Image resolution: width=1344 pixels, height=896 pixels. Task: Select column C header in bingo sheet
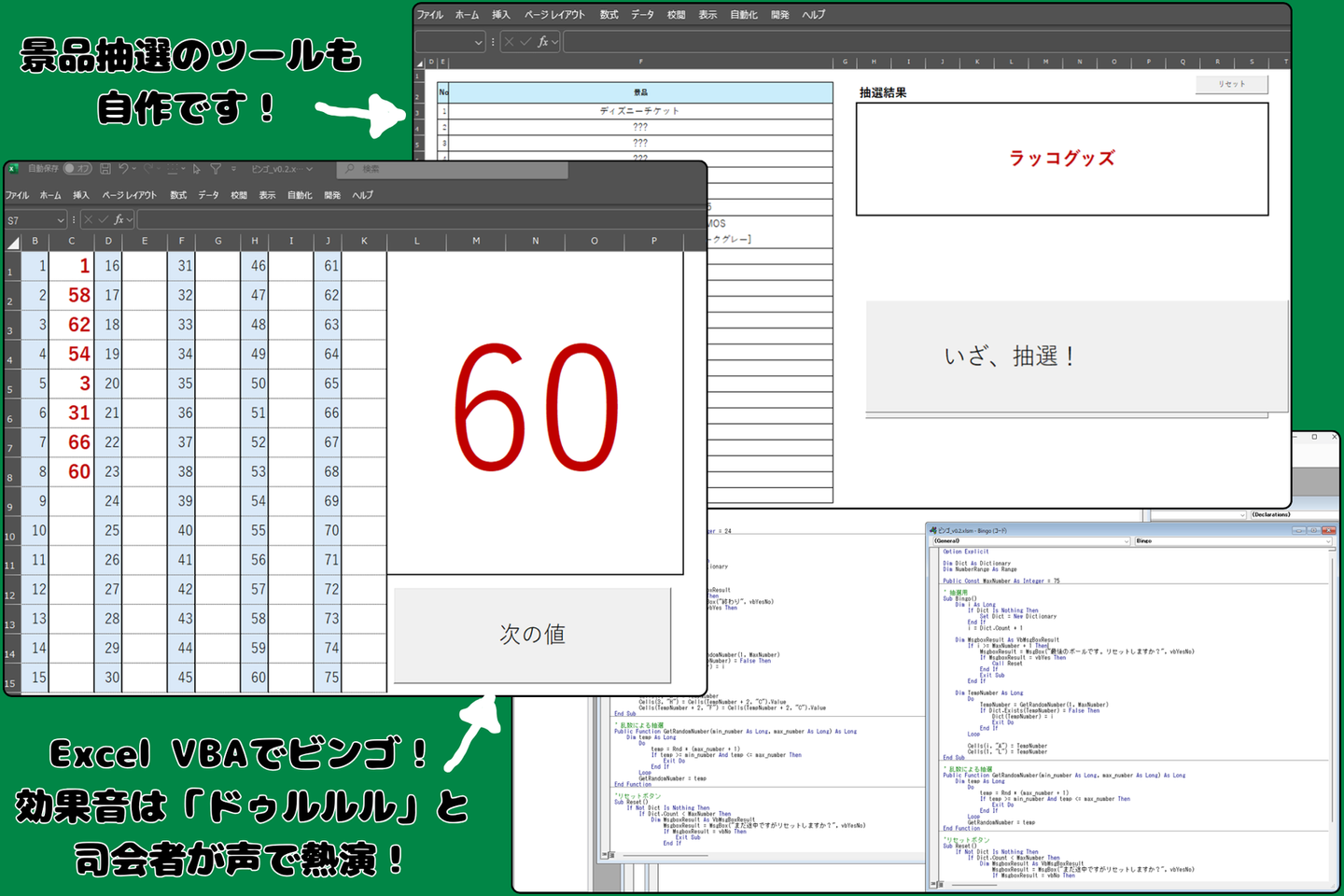pos(71,242)
